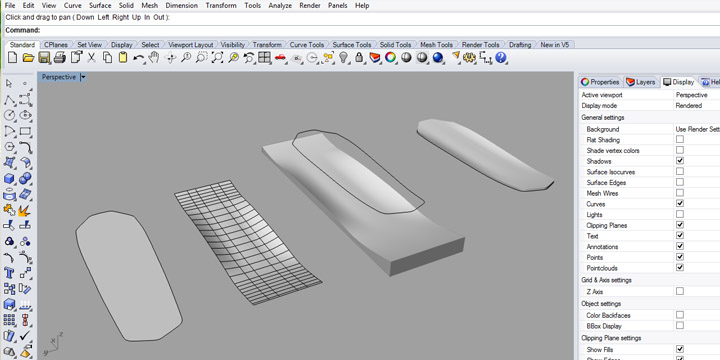The image size is (720, 360).
Task: Click the blue Render sphere icon
Action: pyautogui.click(x=438, y=57)
